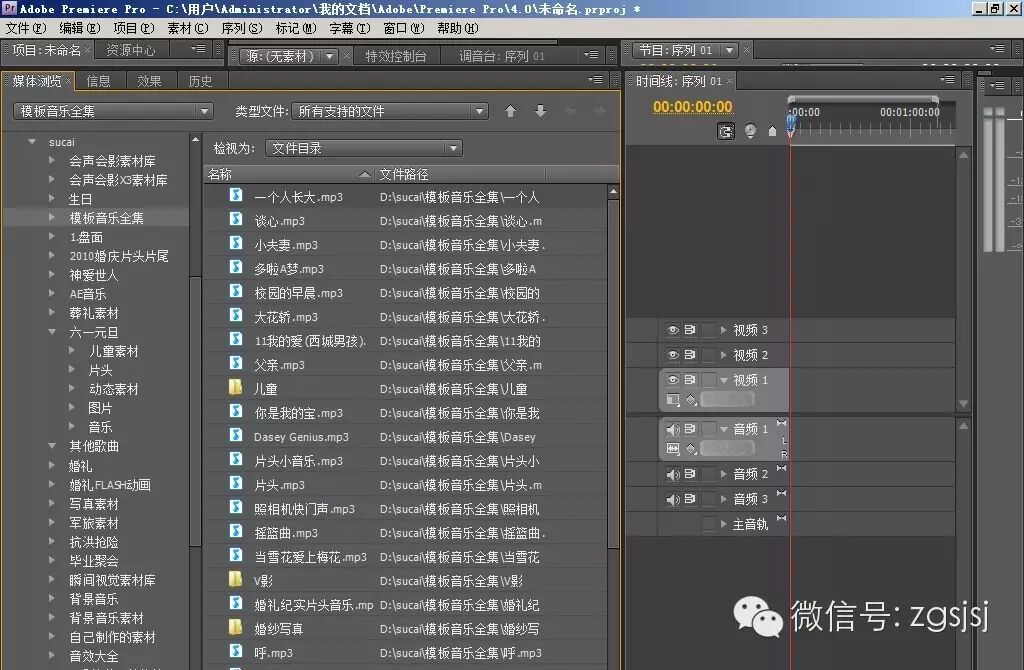
Task: Expand the 会声会影素材库 tree folder
Action: 52,160
